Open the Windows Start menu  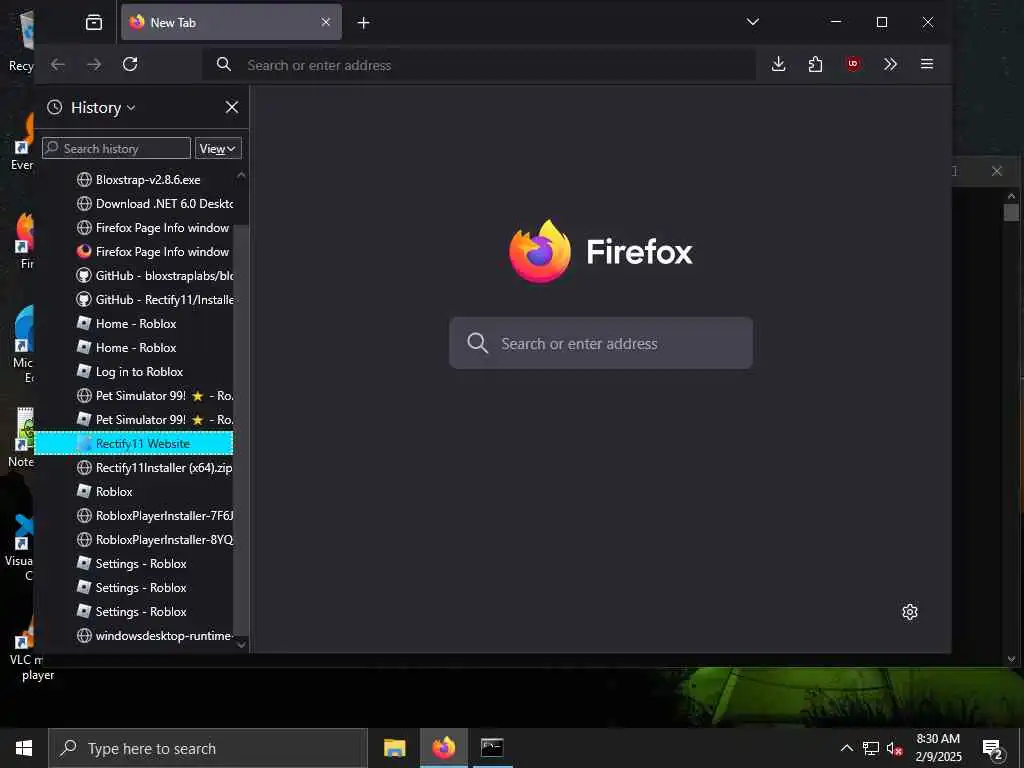24,748
